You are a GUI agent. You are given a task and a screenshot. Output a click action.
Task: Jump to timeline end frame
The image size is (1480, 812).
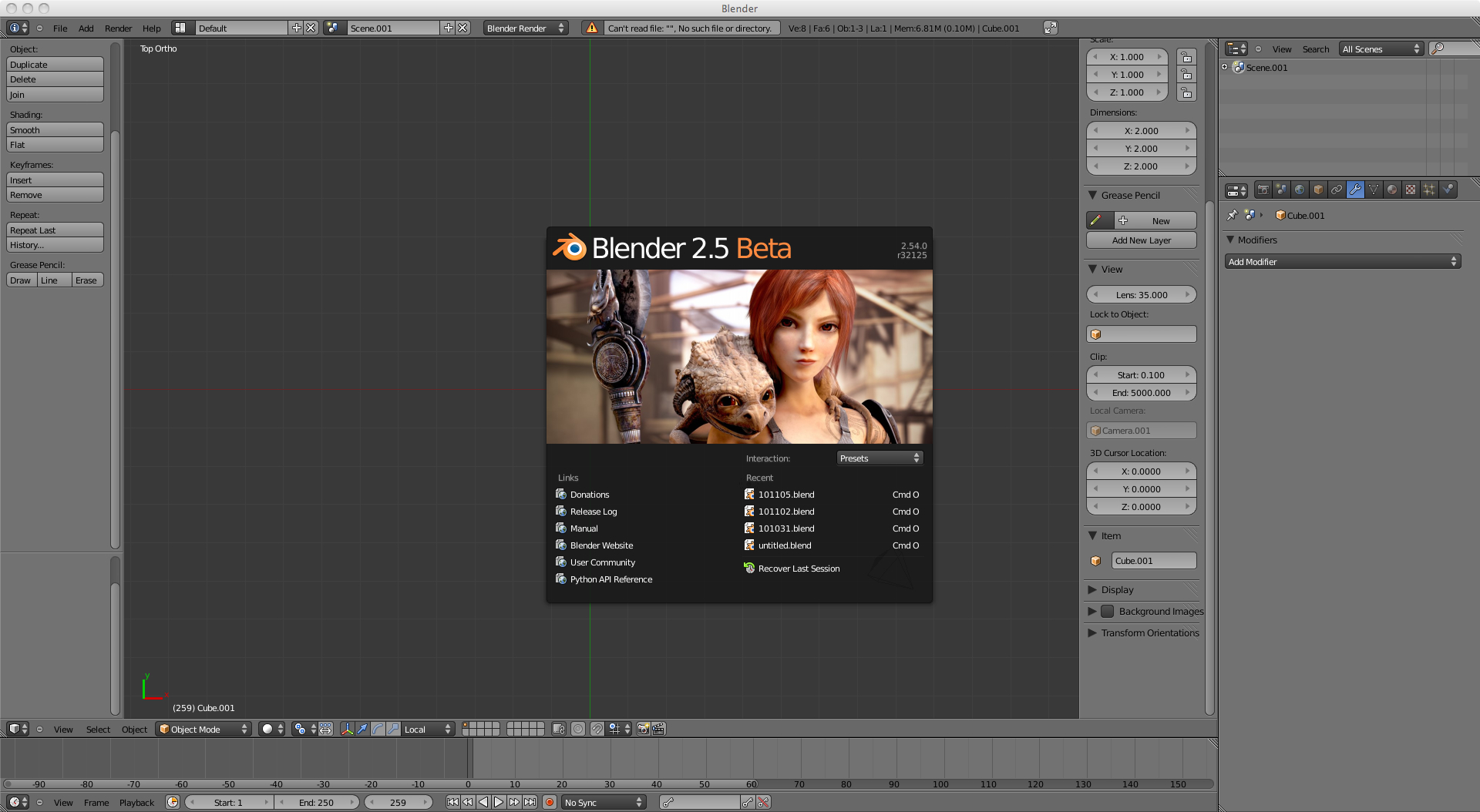[530, 802]
